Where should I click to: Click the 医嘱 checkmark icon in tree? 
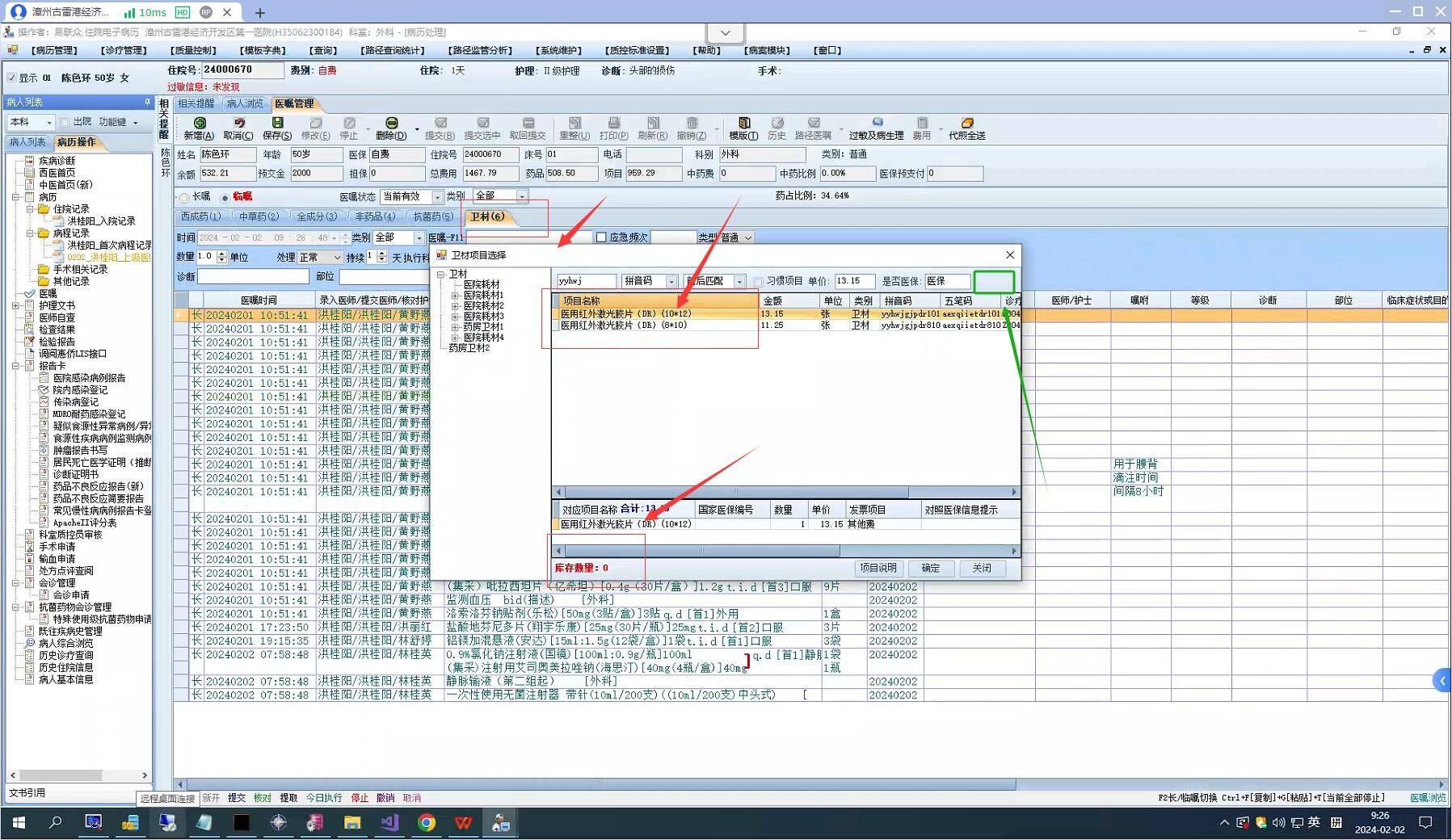pos(30,293)
